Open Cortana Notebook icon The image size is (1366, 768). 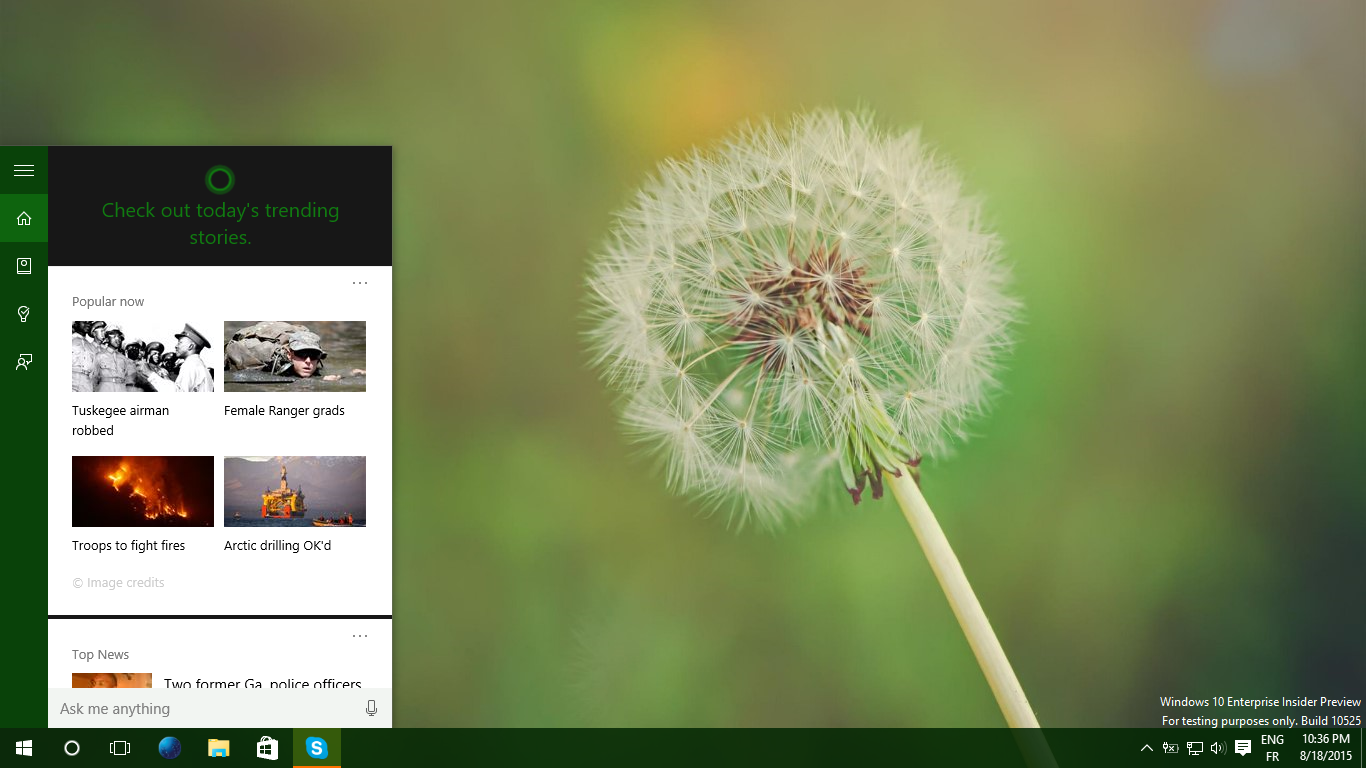tap(24, 266)
